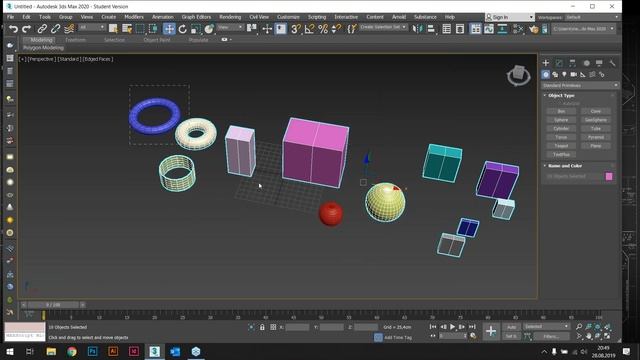Click the Use Pivot Point Center icon
This screenshot has width=640, height=360.
click(251, 28)
